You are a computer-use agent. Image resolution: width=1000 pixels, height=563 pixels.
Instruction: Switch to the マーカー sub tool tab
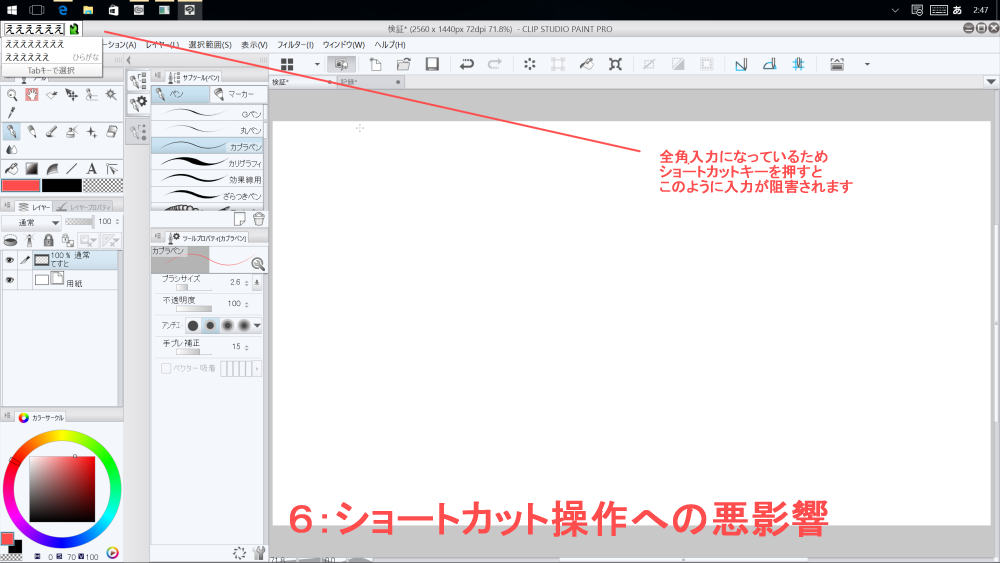(237, 94)
